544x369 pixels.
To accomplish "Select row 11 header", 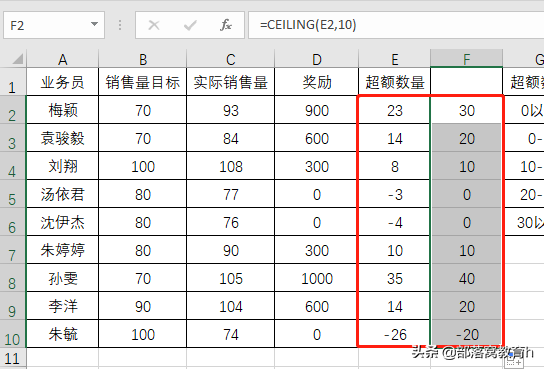I will click(12, 358).
